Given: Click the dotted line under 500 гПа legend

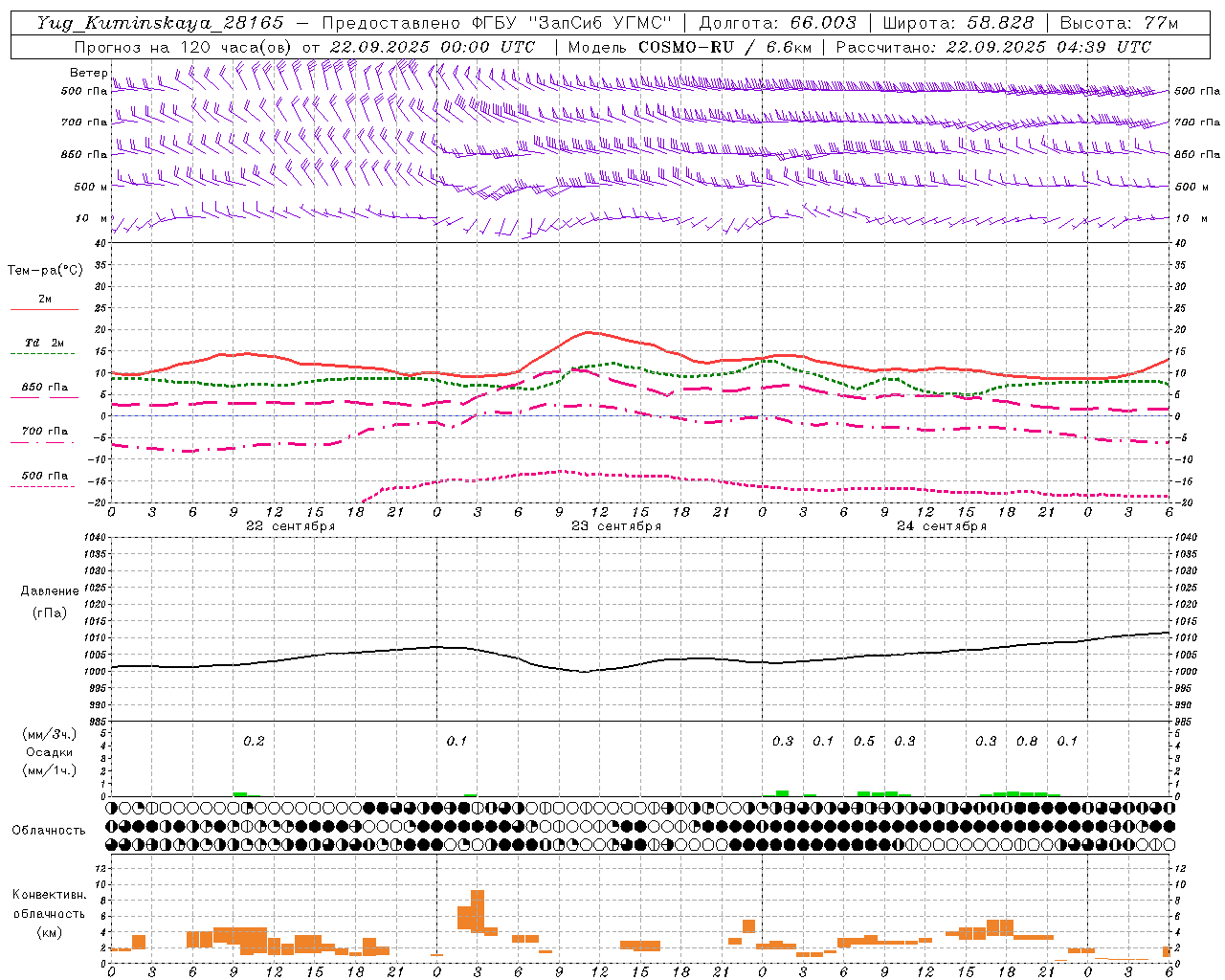Looking at the screenshot, I should 42,487.
